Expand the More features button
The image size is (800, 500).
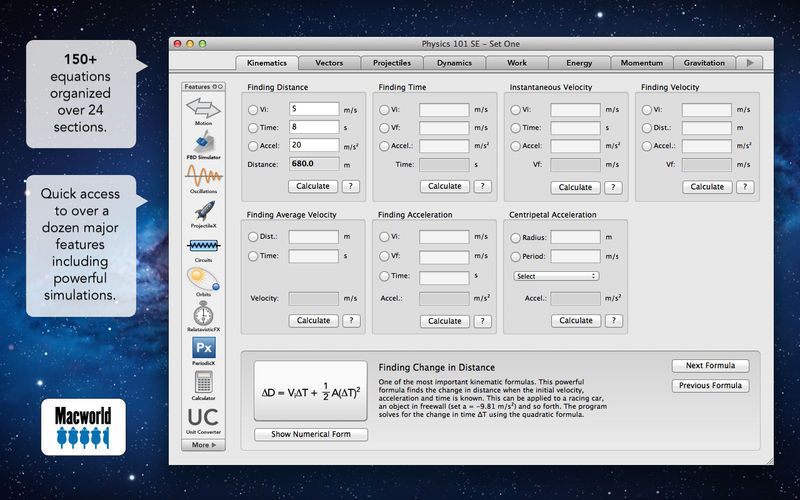pos(202,444)
